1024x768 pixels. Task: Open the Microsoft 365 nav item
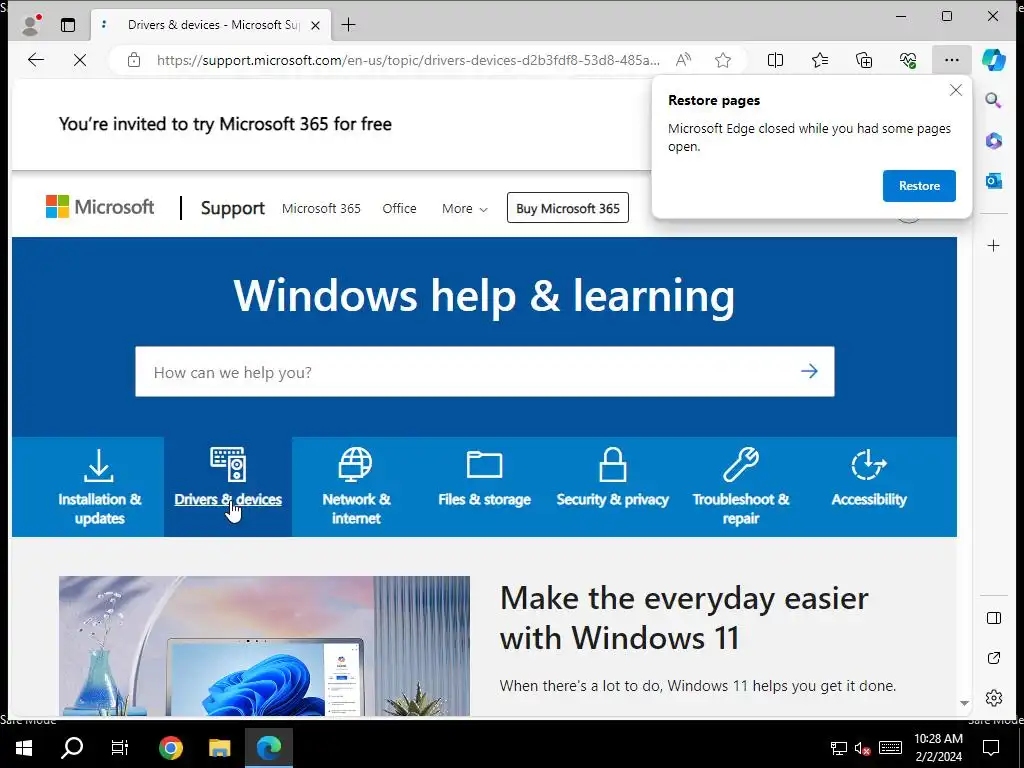321,208
